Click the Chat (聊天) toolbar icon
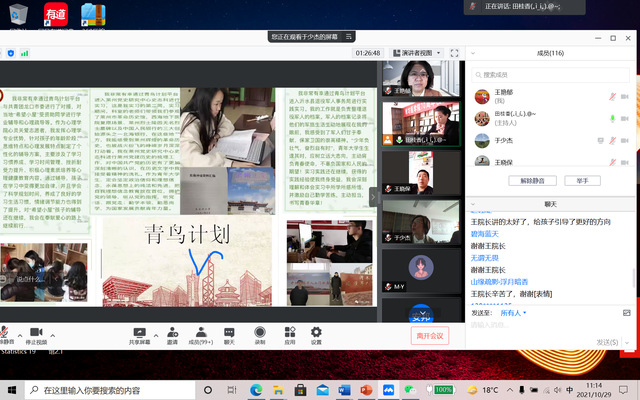This screenshot has height=400, width=640. (229, 333)
